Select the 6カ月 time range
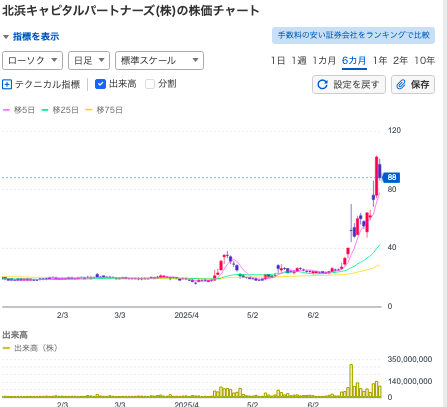Screen dimensions: 447x407 [354, 61]
